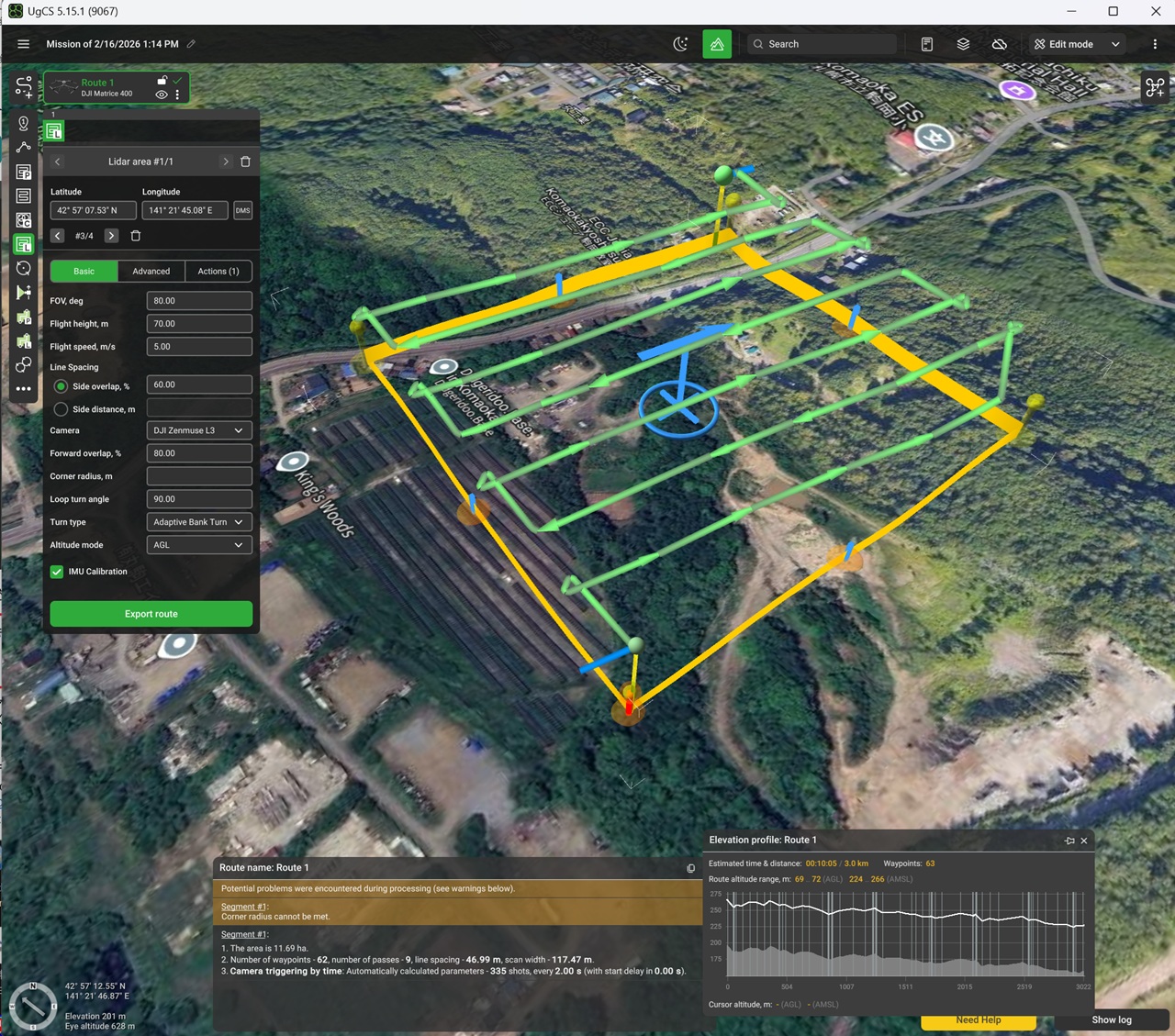Select the Waypoint tool icon
This screenshot has width=1175, height=1036.
(x=24, y=123)
